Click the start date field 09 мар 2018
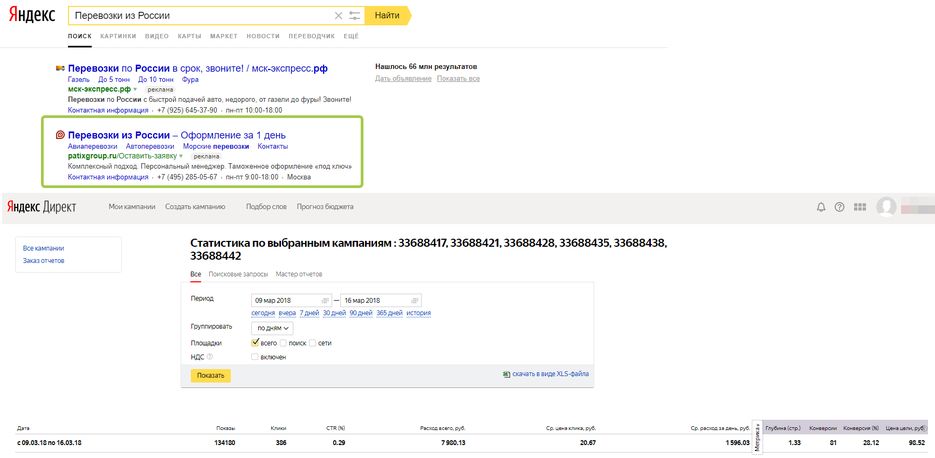This screenshot has width=935, height=458. click(x=291, y=300)
